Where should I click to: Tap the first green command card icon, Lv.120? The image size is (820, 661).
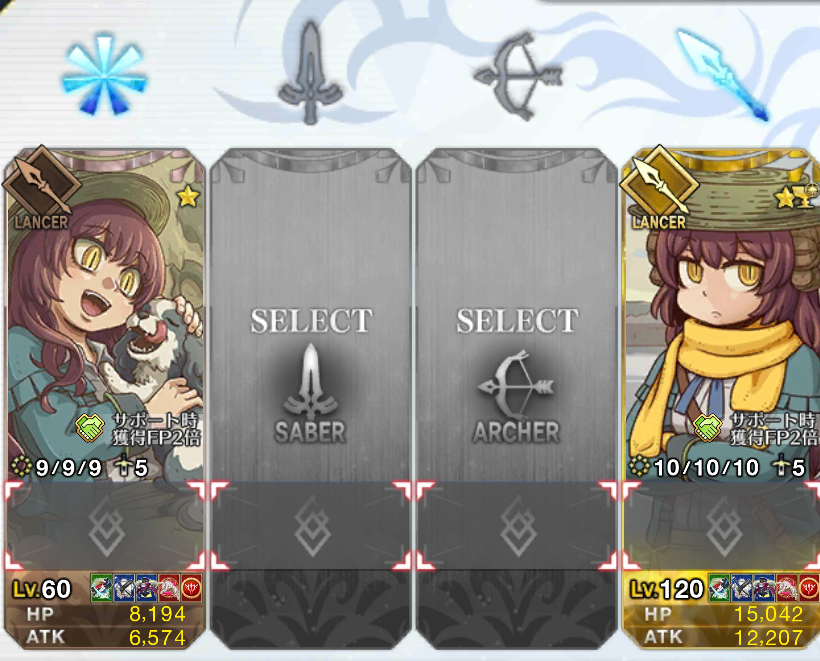(x=719, y=587)
